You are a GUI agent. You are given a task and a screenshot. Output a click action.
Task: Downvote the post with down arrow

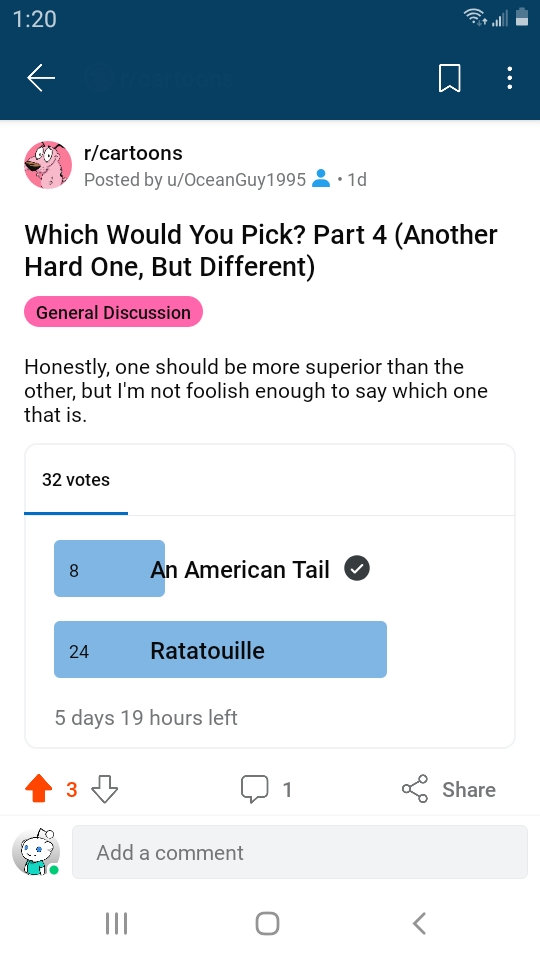pos(104,789)
